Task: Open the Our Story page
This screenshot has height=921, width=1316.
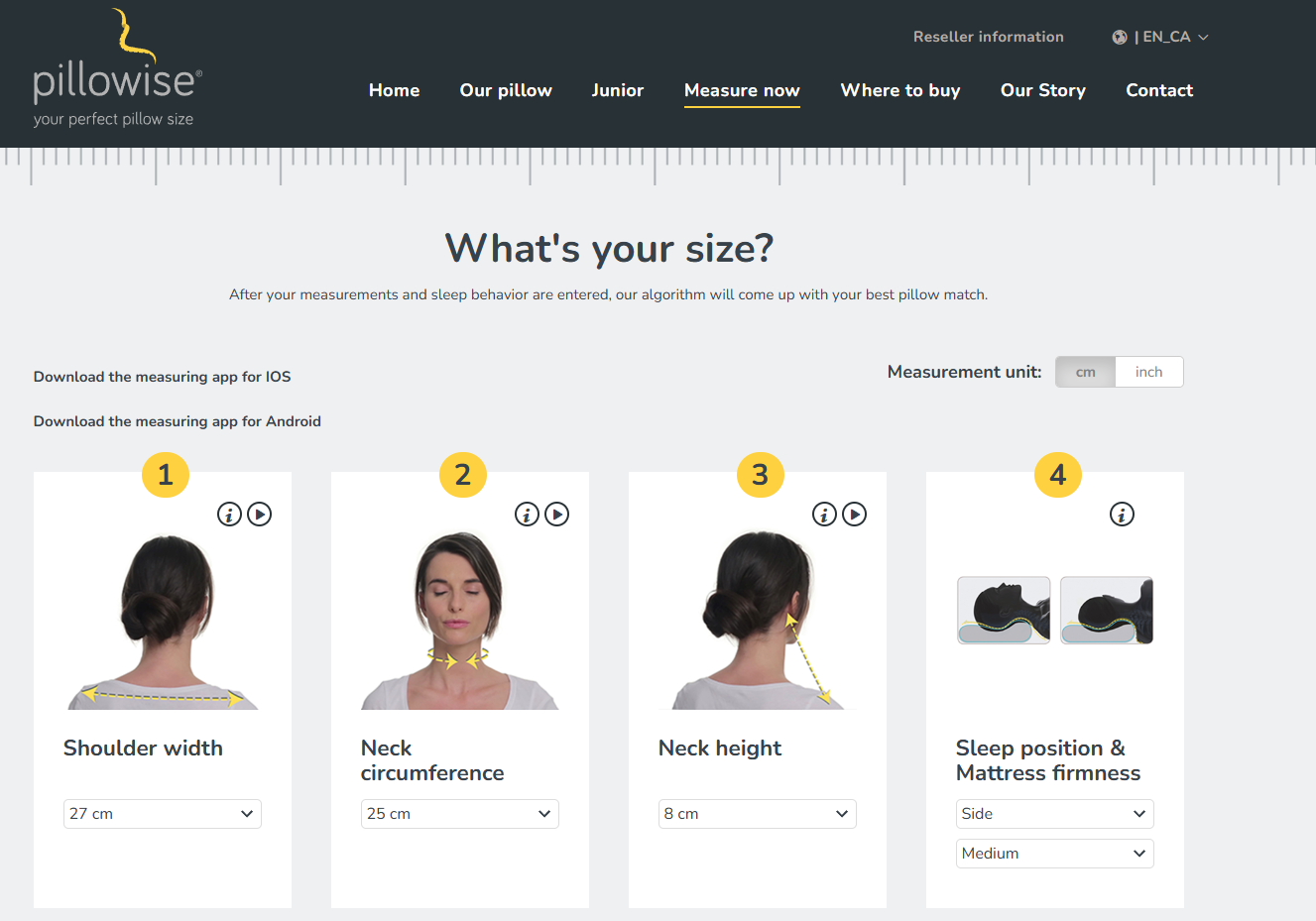Action: pyautogui.click(x=1043, y=90)
